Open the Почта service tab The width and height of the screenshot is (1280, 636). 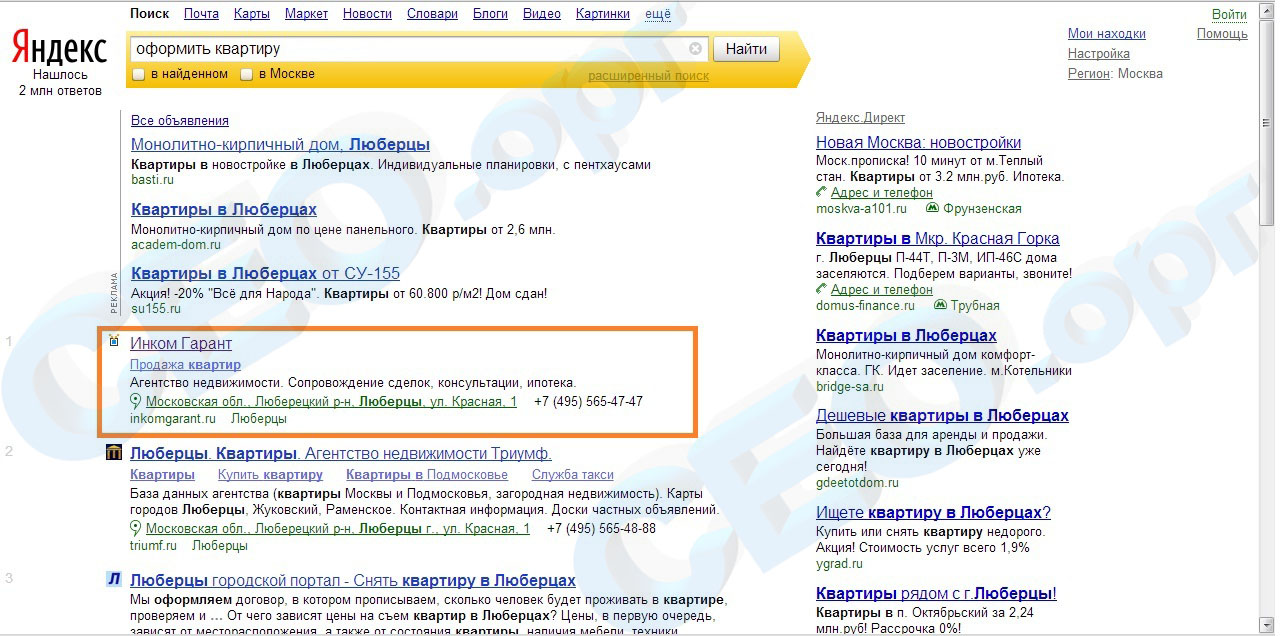coord(201,14)
